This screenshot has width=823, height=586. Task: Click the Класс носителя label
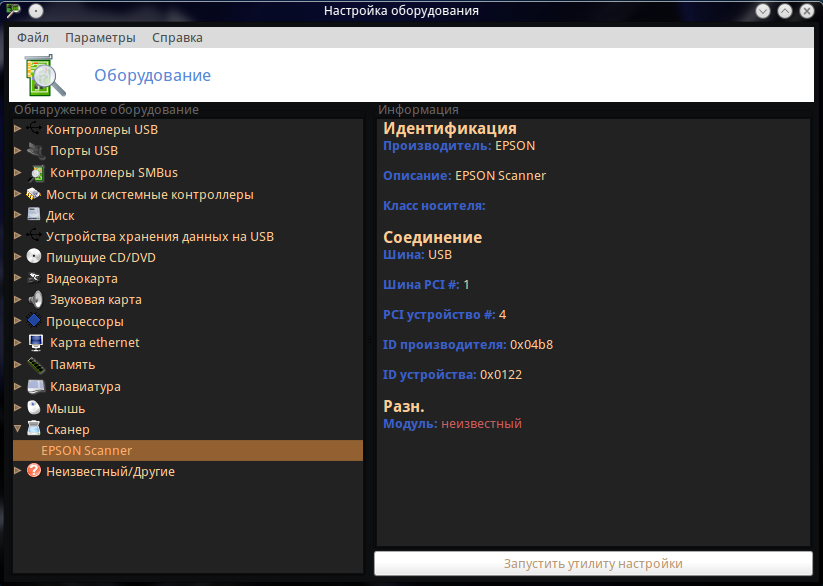tap(434, 206)
